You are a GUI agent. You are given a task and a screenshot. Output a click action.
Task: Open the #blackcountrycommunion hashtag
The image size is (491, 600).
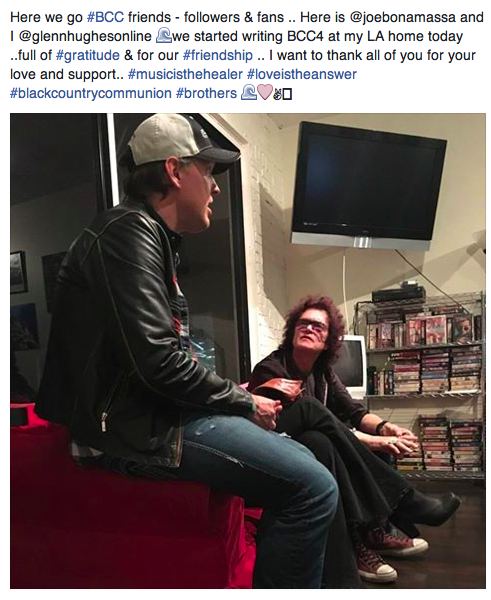[x=91, y=93]
